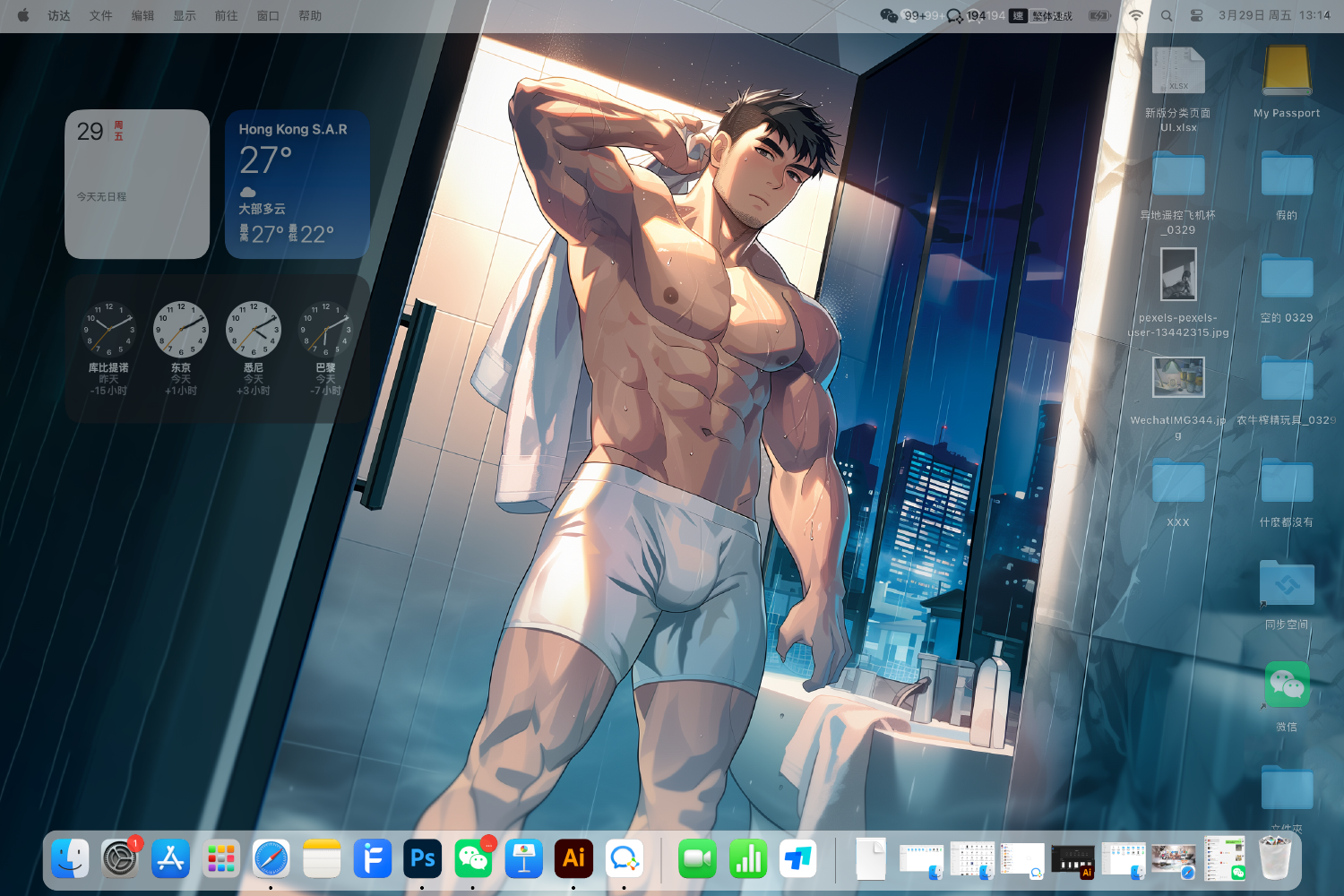Open Control Center in menu bar

coord(1196,15)
